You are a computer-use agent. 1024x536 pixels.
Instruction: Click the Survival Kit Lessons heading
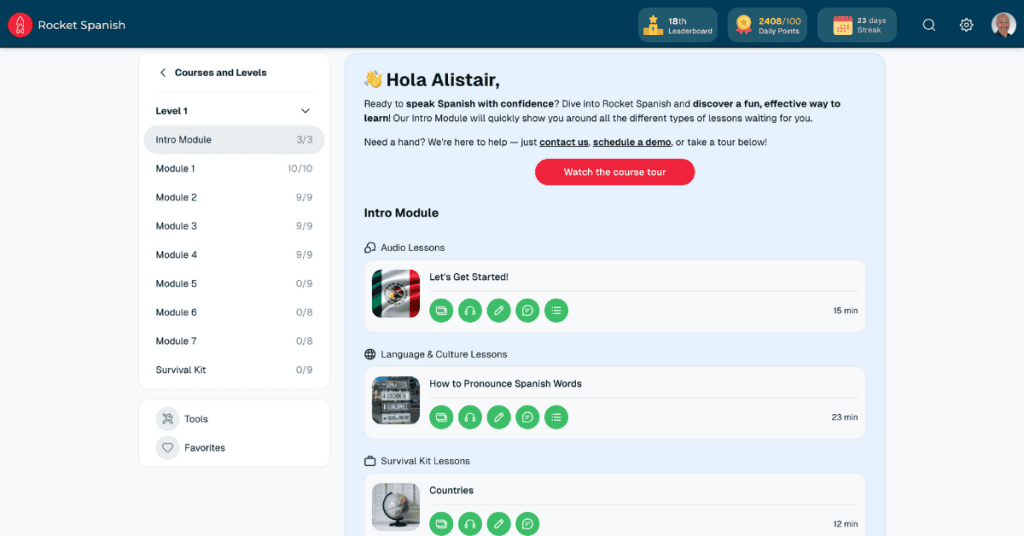pos(425,461)
